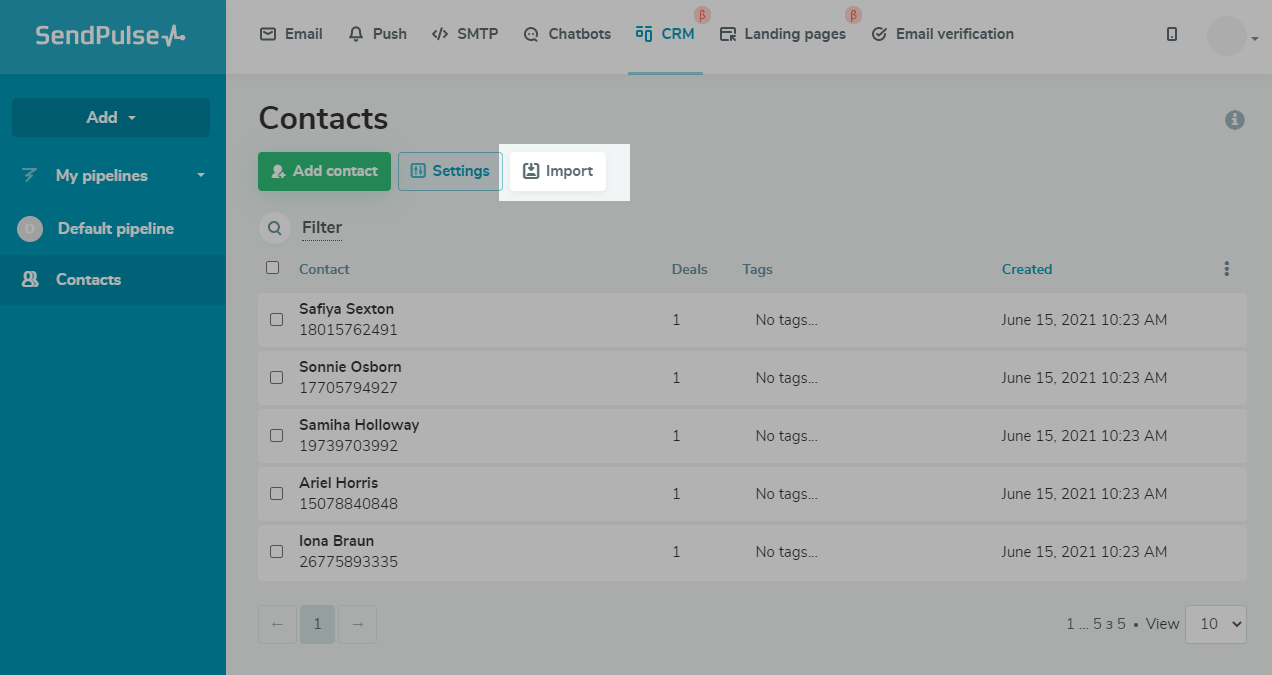Image resolution: width=1272 pixels, height=675 pixels.
Task: Click No tags in Ariel Horris row
Action: pos(786,494)
